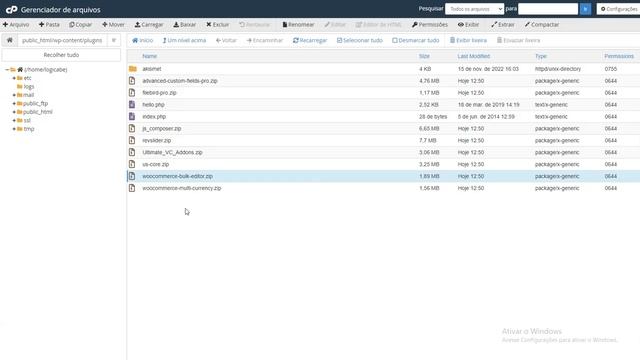Select index.php file name
Image resolution: width=640 pixels, height=360 pixels.
(x=154, y=117)
